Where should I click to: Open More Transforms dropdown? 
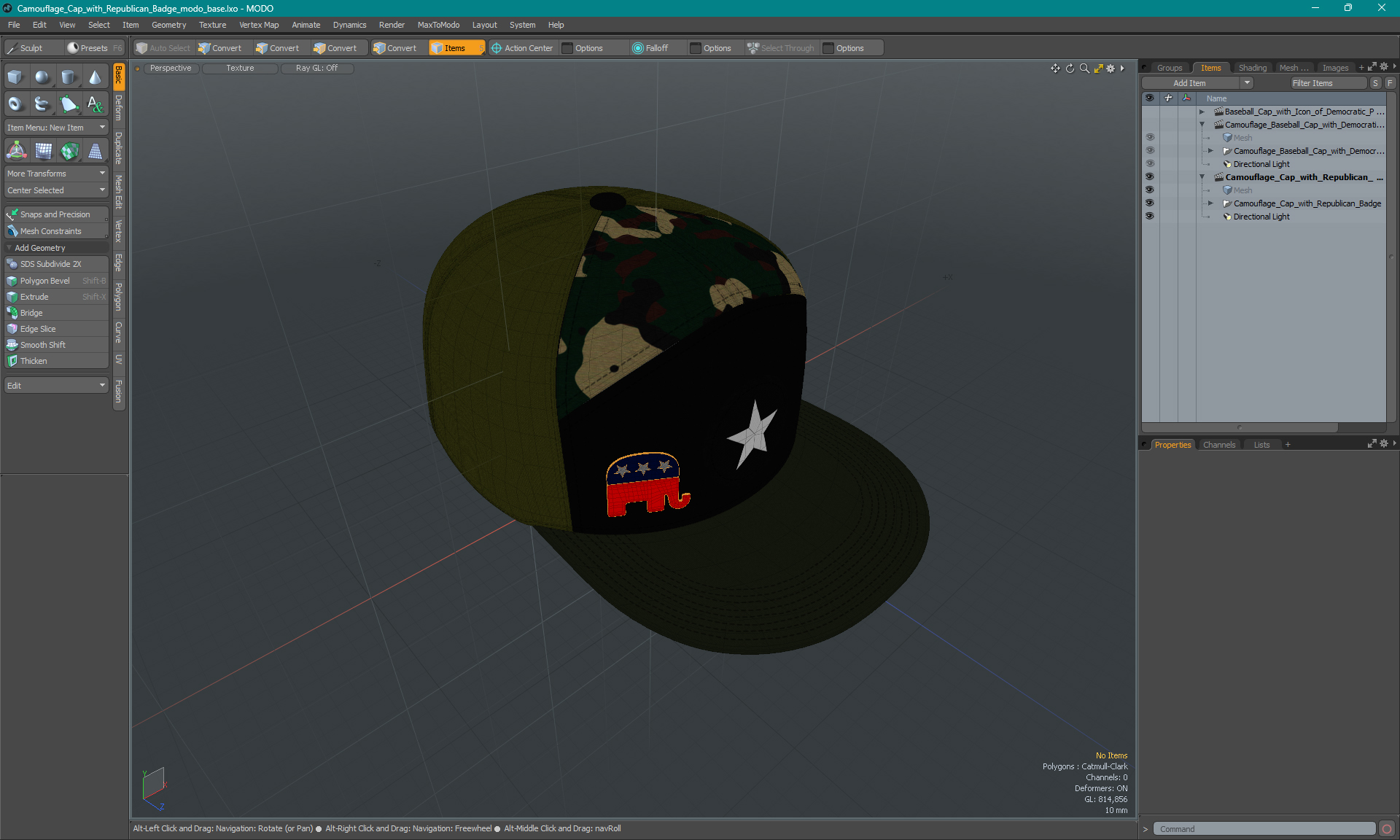point(56,174)
